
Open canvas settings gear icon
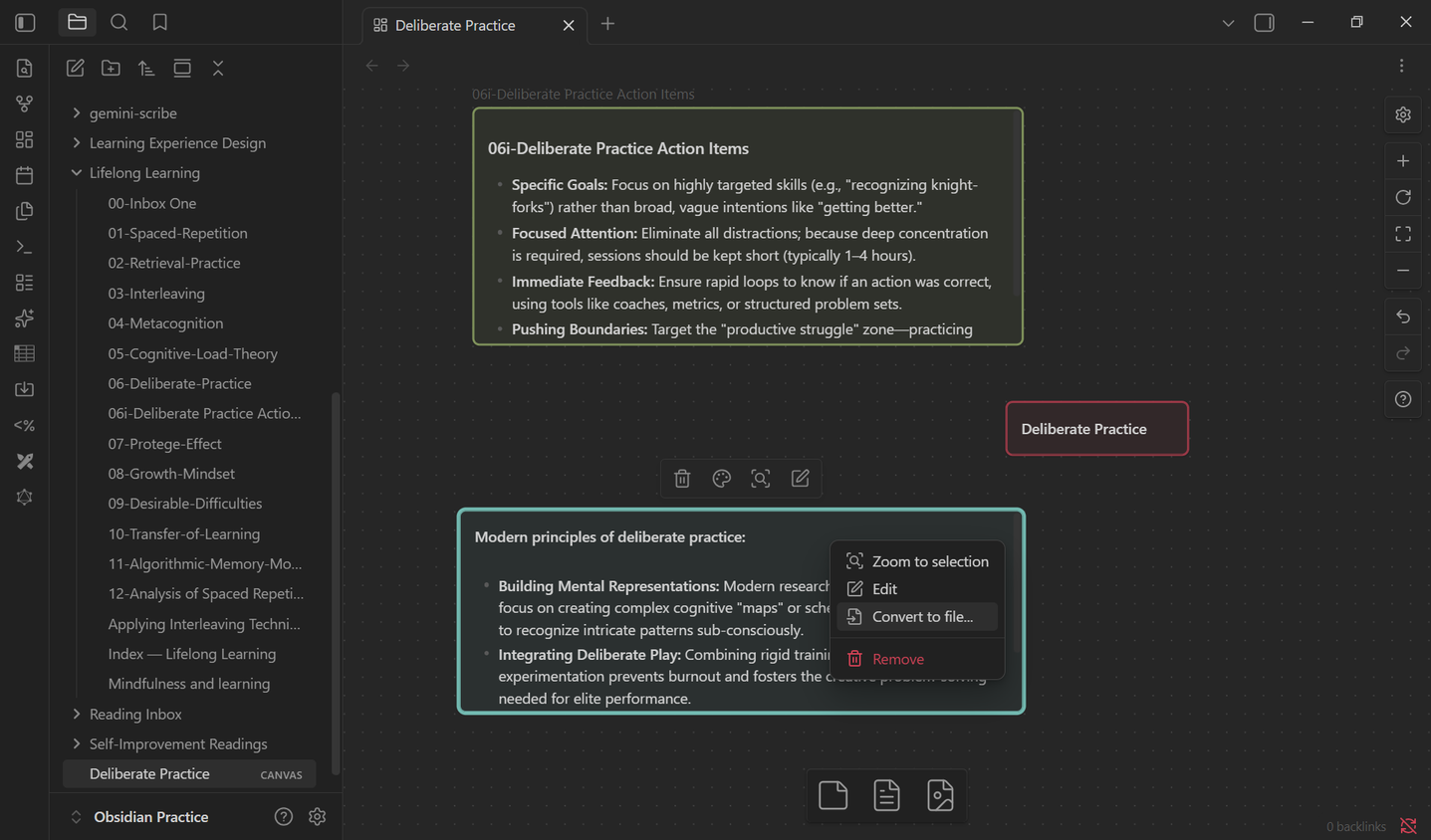1403,115
